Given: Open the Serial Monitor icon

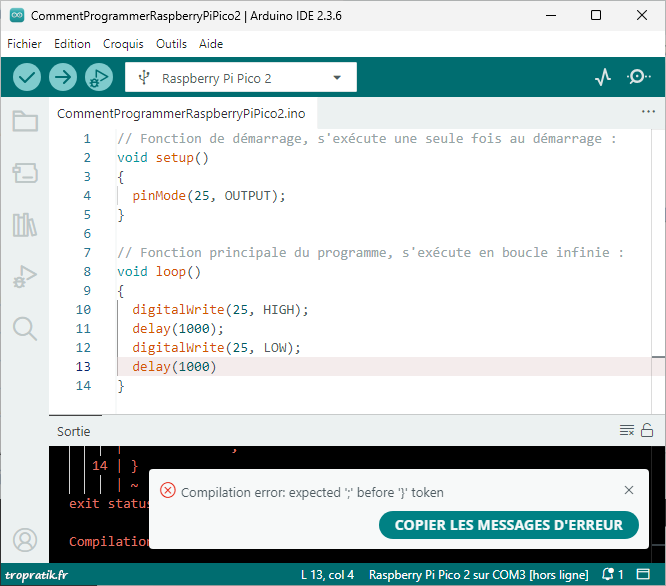Looking at the screenshot, I should coord(638,77).
